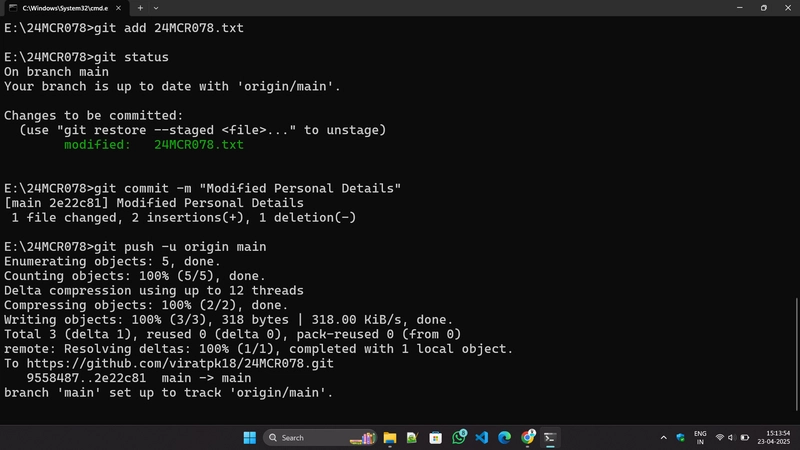Click the 'git restore --staged' hint line

[203, 130]
